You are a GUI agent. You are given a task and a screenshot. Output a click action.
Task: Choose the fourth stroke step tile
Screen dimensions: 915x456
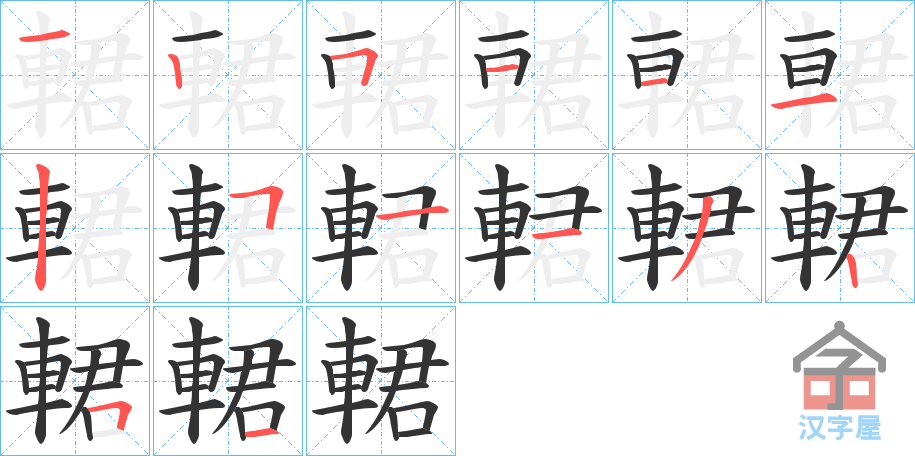pos(534,75)
